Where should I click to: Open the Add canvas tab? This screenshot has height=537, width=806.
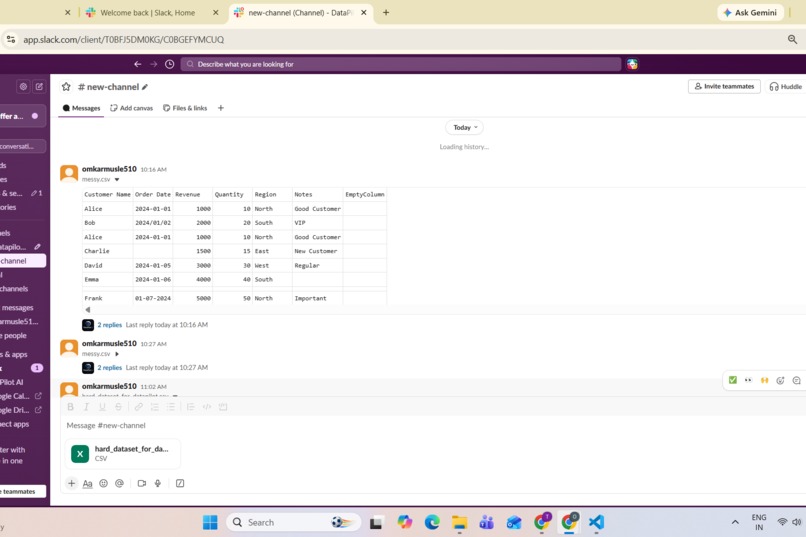tap(132, 108)
